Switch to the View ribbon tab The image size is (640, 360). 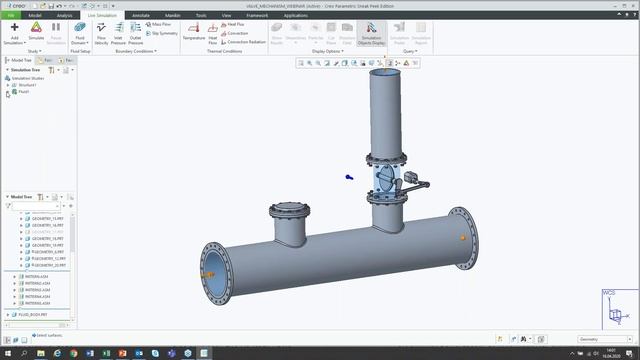tap(226, 16)
